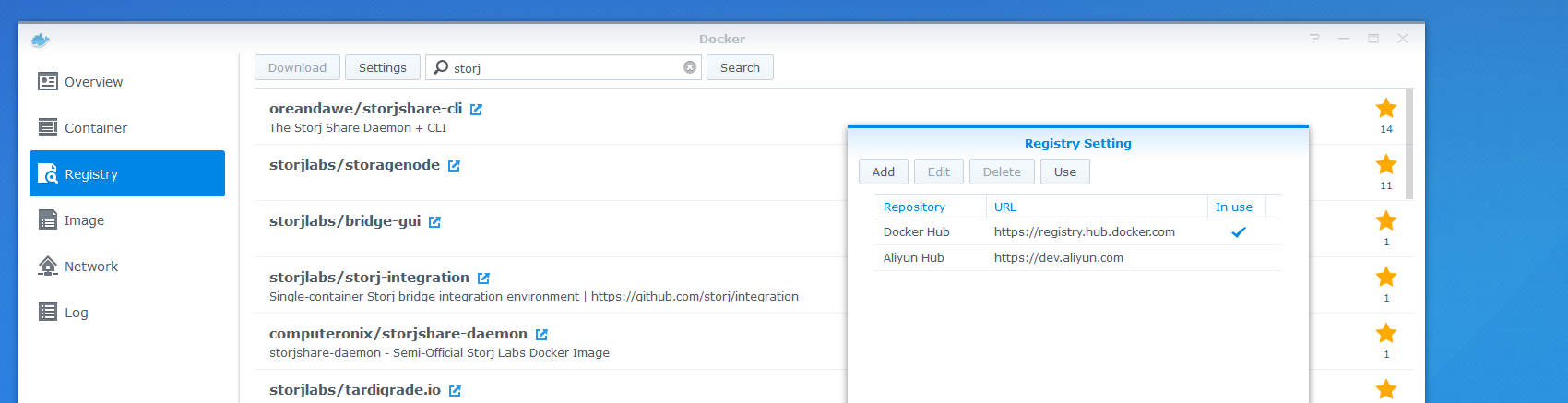Click the Storj Share Daemon + CLI description
Screen dimensions: 1568x403
[358, 128]
